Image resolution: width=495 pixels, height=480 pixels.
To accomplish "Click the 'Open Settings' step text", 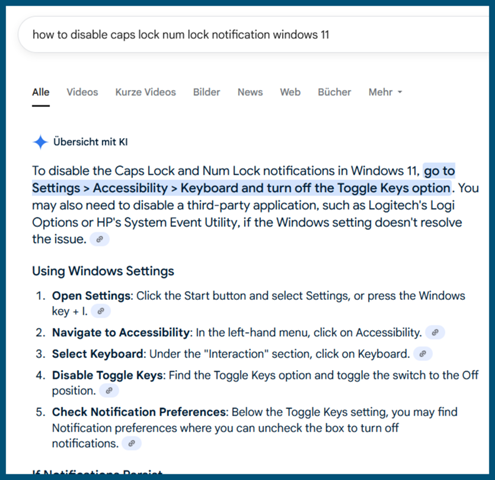I will click(91, 296).
